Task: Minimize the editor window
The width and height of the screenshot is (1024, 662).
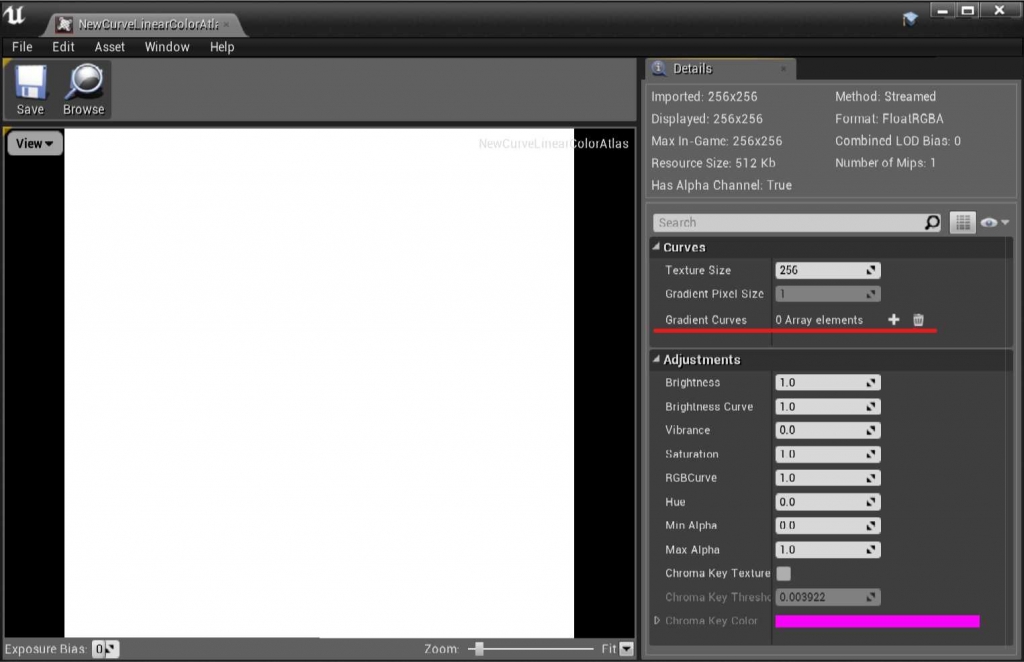Action: (942, 11)
